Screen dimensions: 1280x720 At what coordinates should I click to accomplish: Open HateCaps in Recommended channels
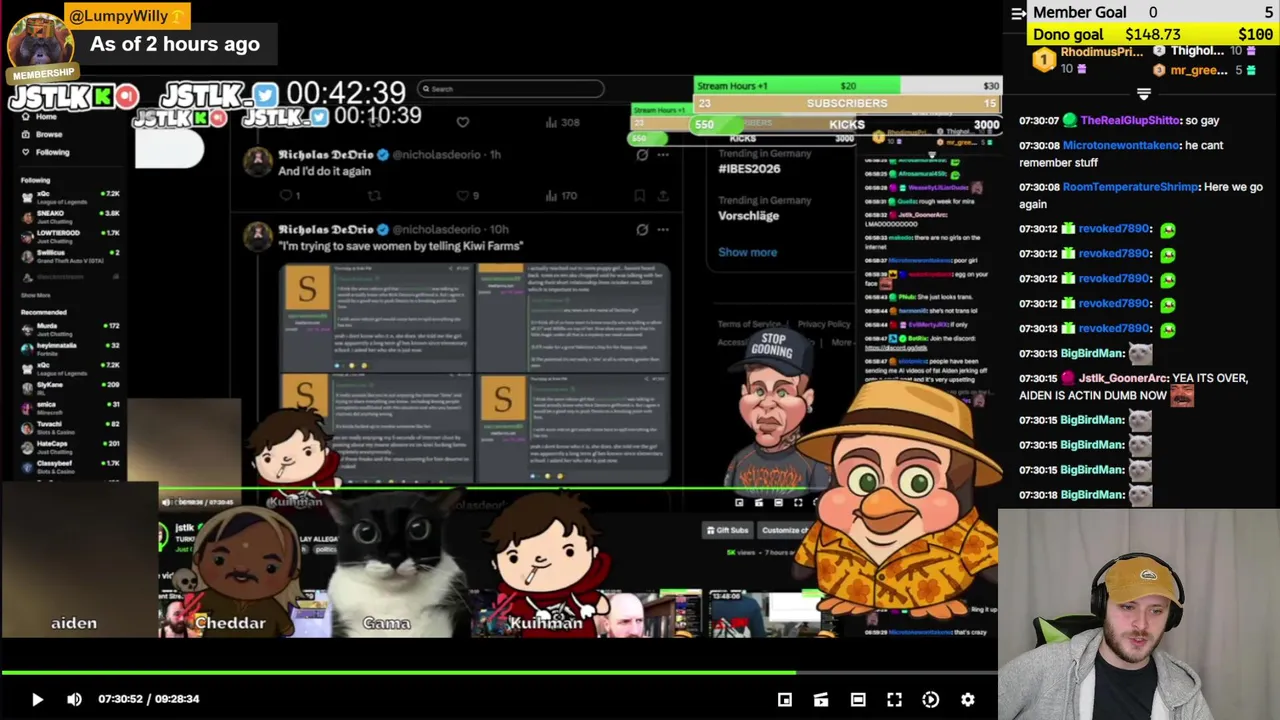[x=70, y=446]
